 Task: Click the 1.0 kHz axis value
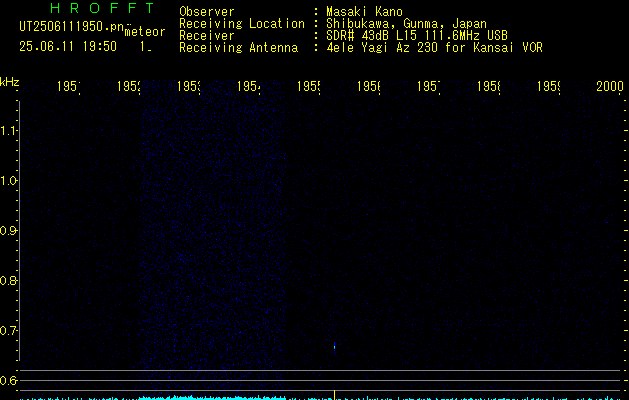tap(8, 181)
